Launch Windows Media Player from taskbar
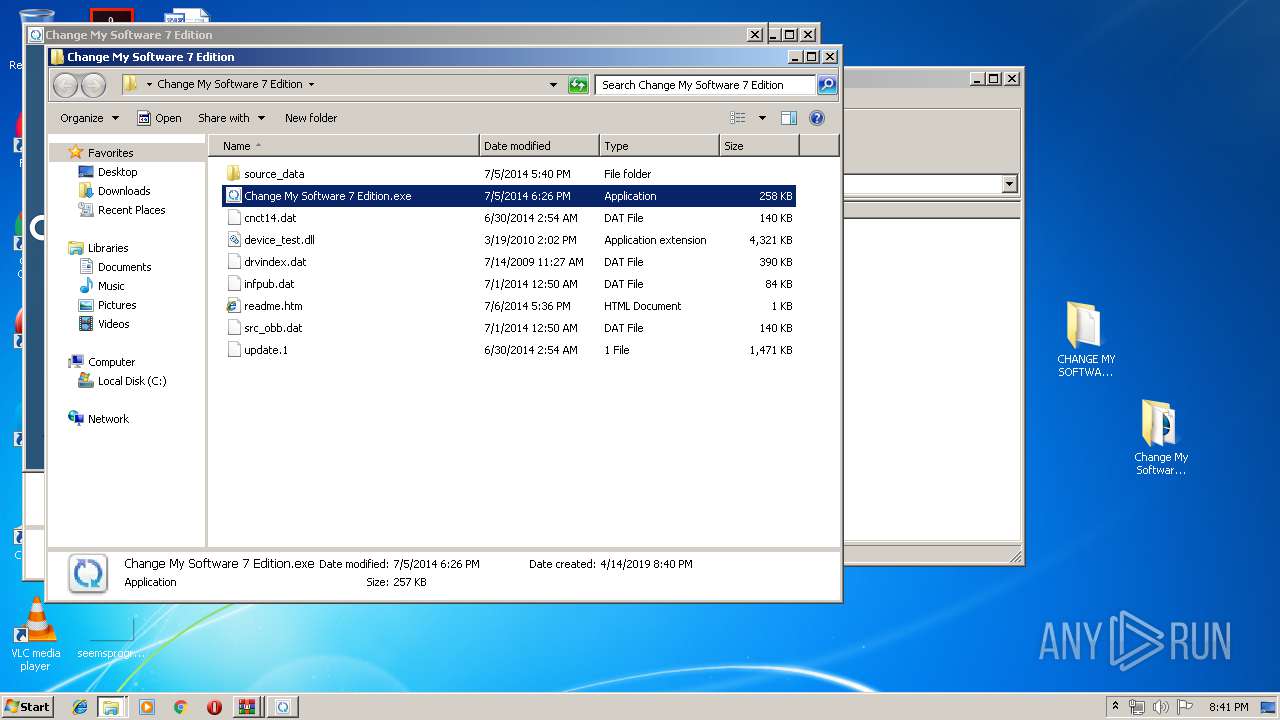1280x720 pixels. coord(147,707)
